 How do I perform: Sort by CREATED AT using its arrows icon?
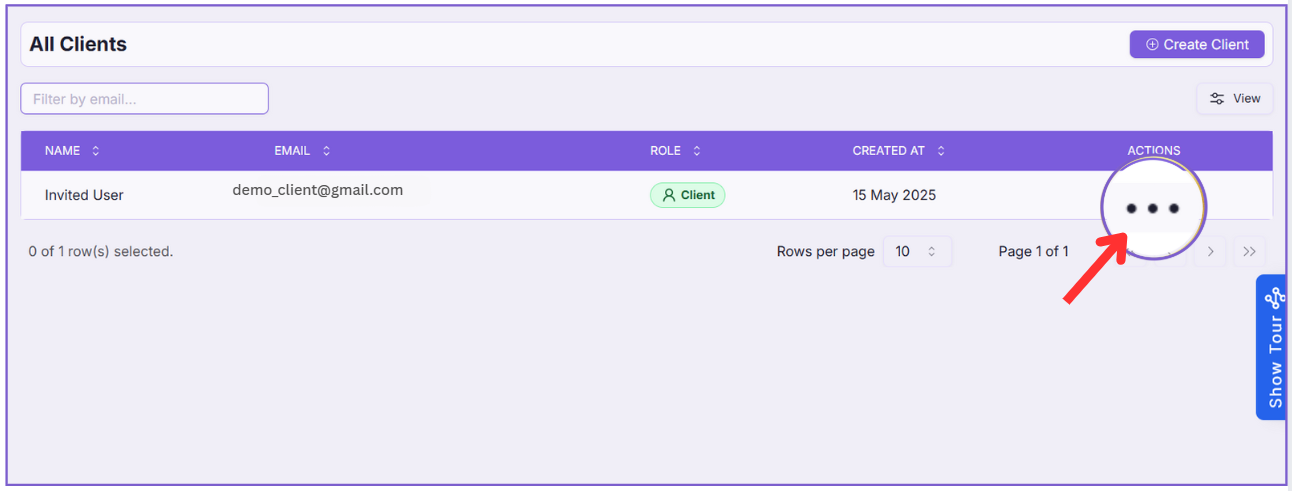coord(941,151)
